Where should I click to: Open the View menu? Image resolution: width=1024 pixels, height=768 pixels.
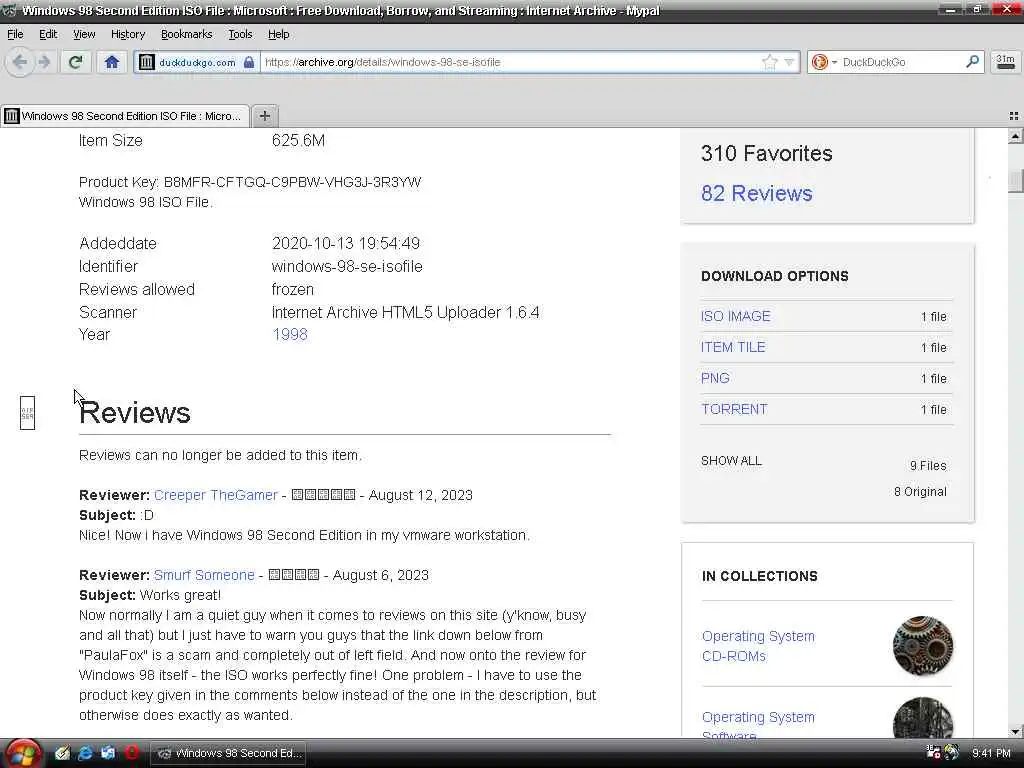pos(84,34)
